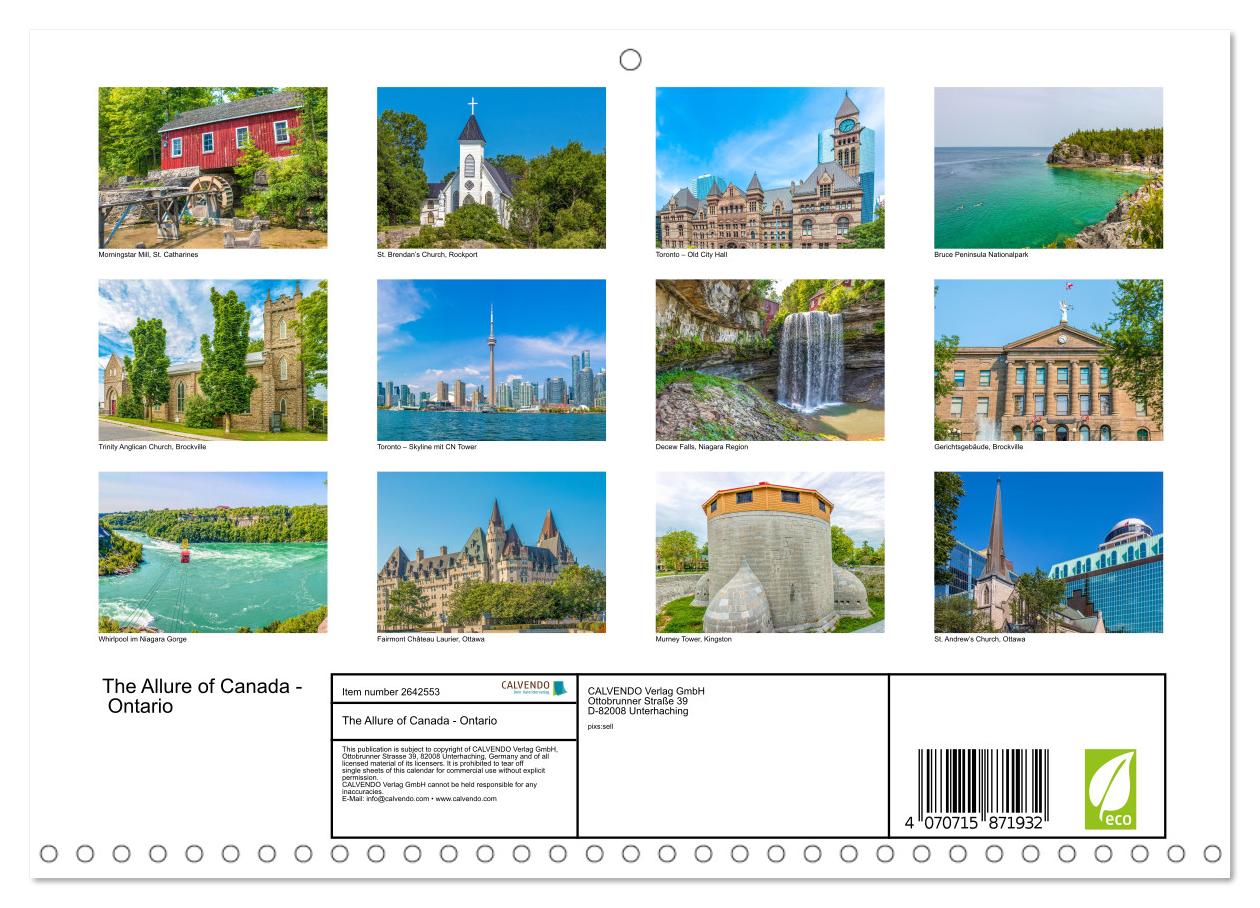Image resolution: width=1260 pixels, height=908 pixels.
Task: Click the "pixs:sell" credit text
Action: pos(601,726)
